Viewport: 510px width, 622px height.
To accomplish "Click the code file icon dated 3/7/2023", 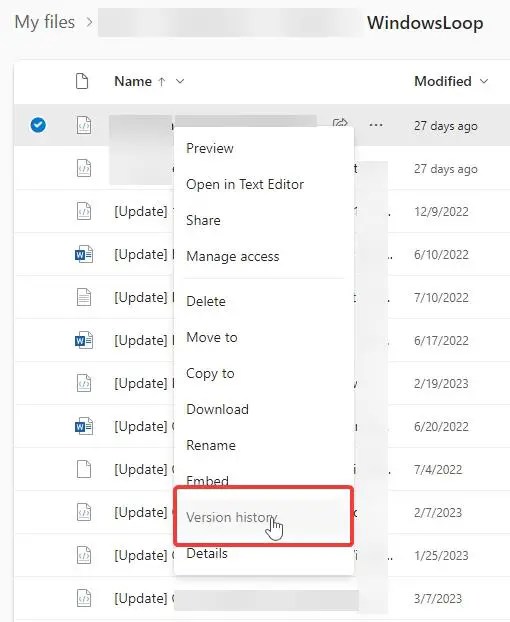I will tap(84, 598).
